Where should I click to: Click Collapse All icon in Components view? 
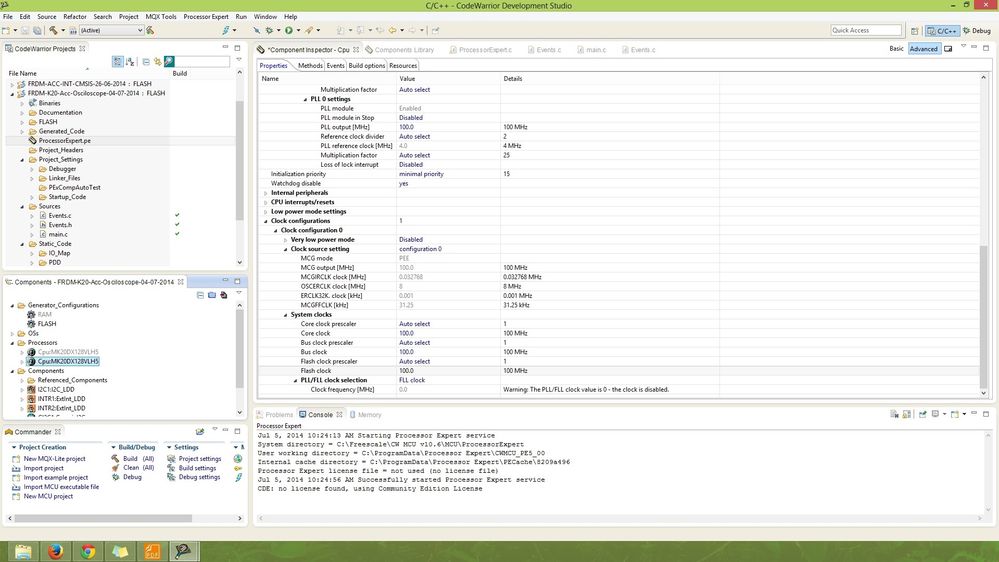[x=200, y=295]
